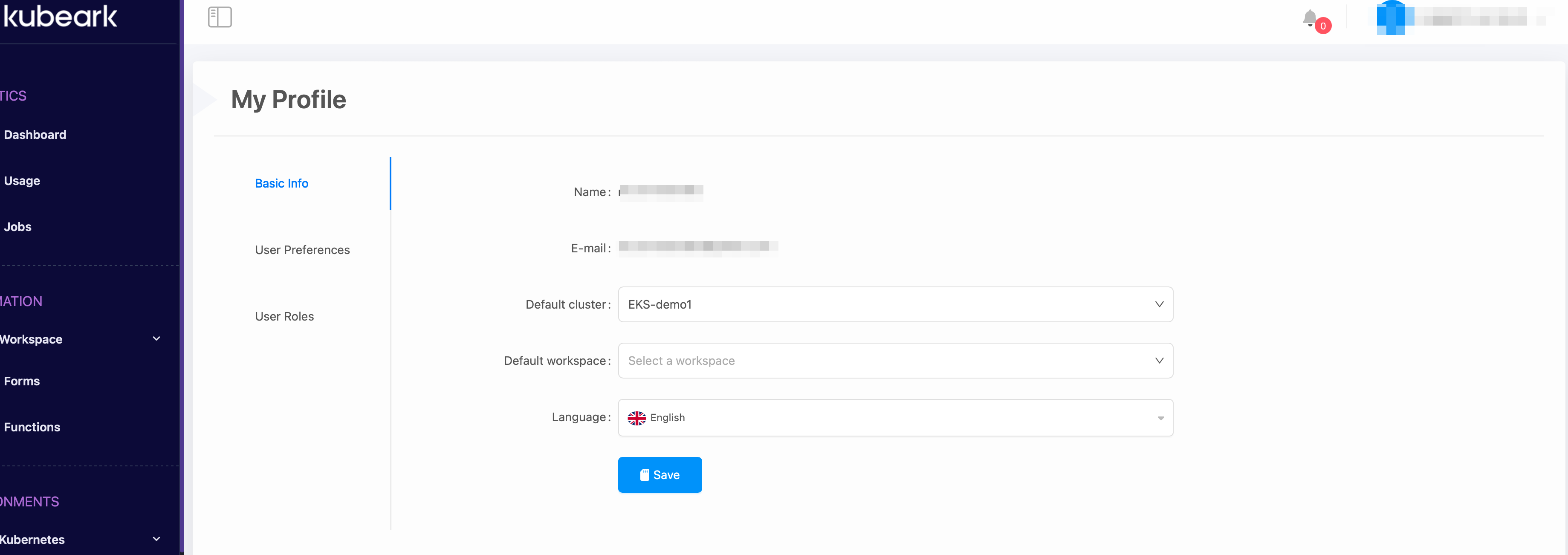
Task: Switch to the User Preferences tab
Action: (x=302, y=249)
